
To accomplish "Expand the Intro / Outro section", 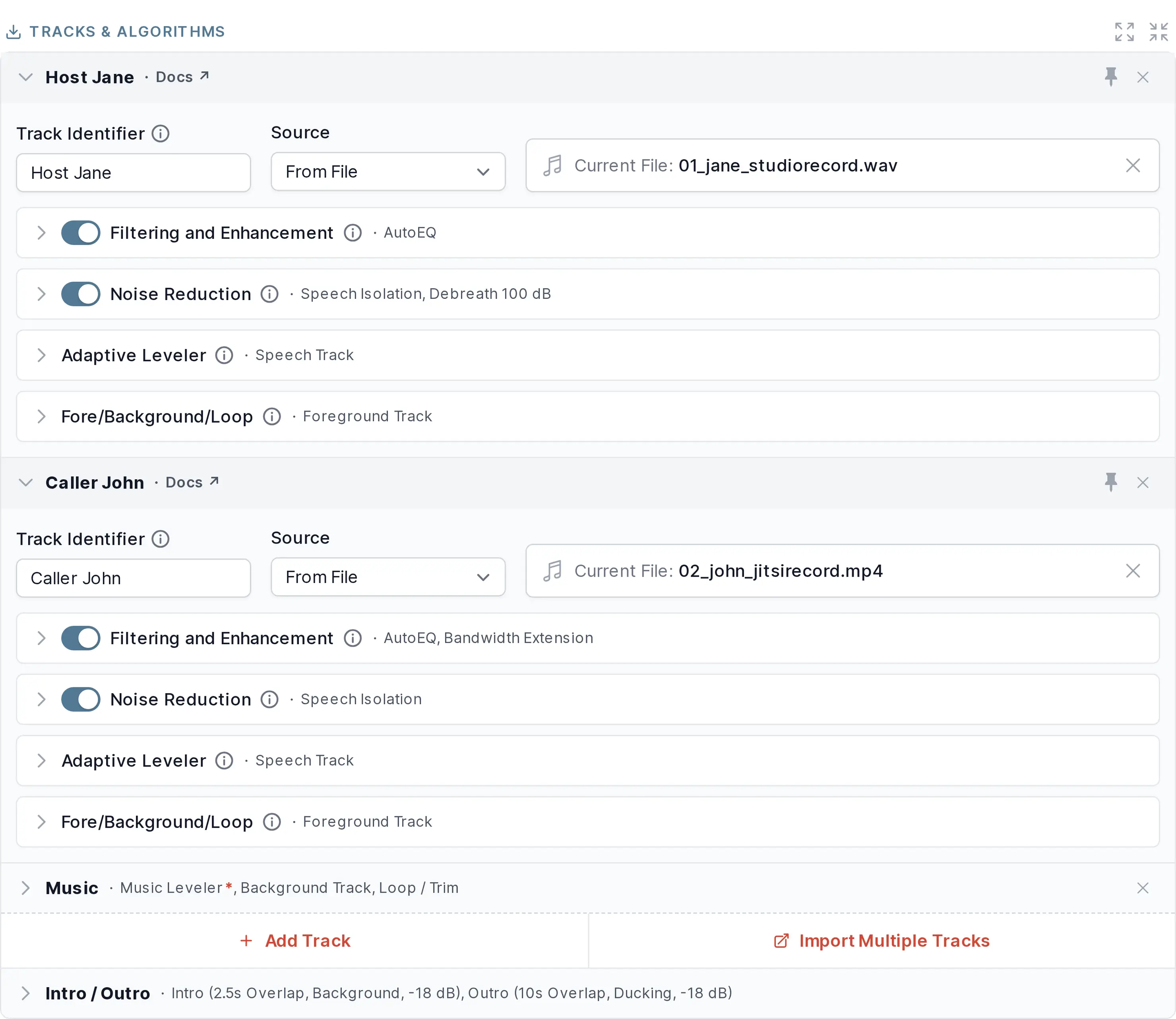I will point(25,993).
